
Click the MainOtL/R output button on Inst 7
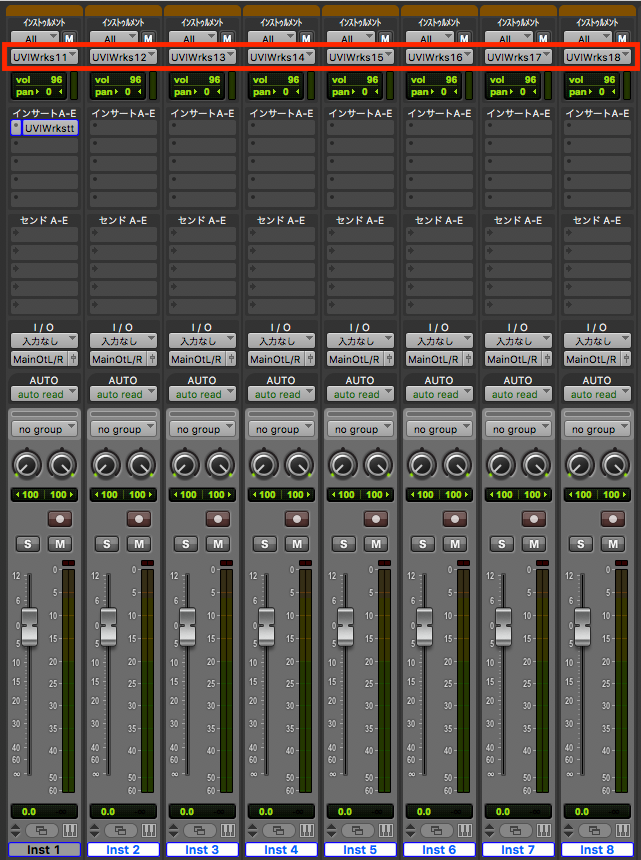coord(512,359)
